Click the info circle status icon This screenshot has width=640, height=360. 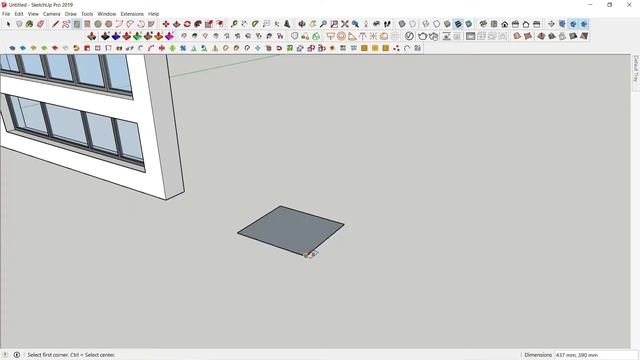(17, 355)
